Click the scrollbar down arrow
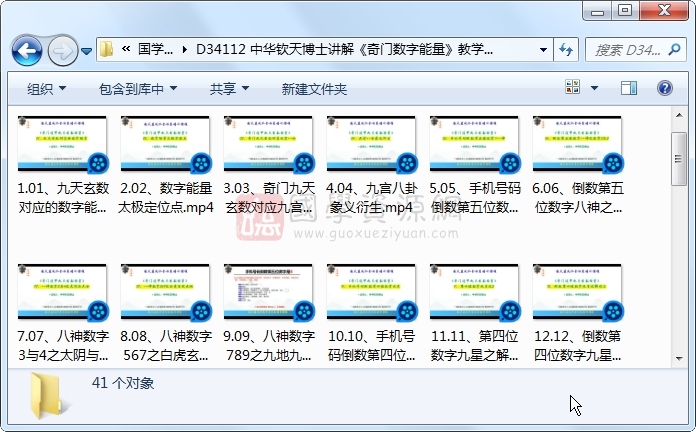The height and width of the screenshot is (432, 696). [x=679, y=358]
